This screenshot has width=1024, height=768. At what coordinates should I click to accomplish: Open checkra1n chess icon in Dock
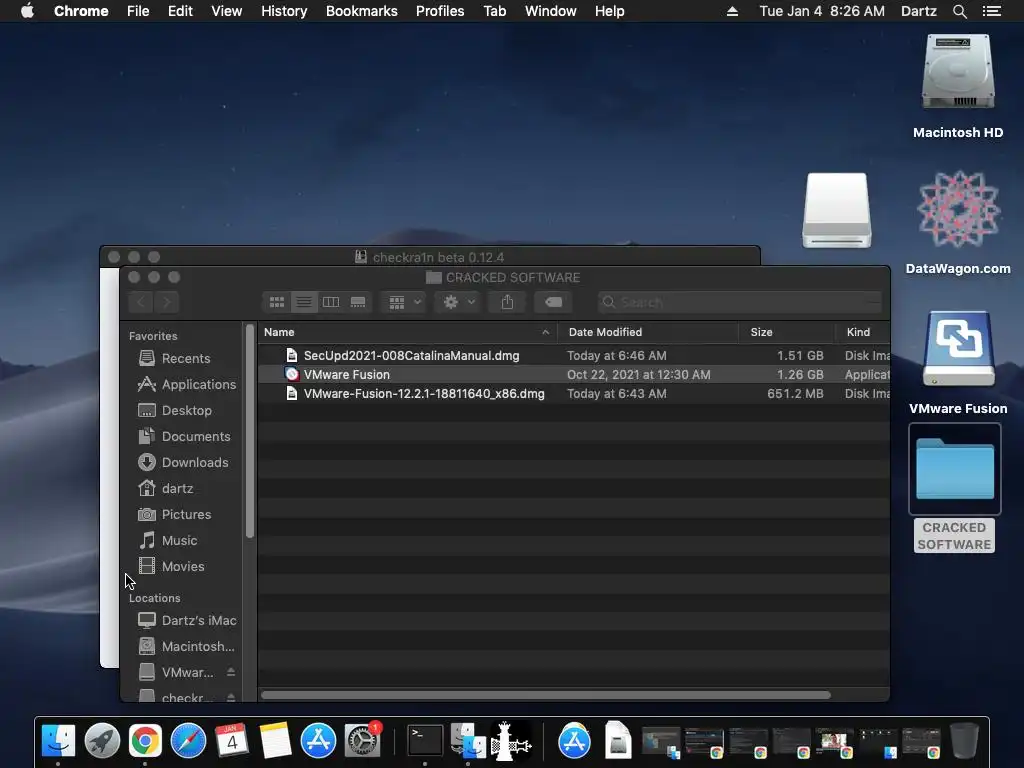pos(511,741)
